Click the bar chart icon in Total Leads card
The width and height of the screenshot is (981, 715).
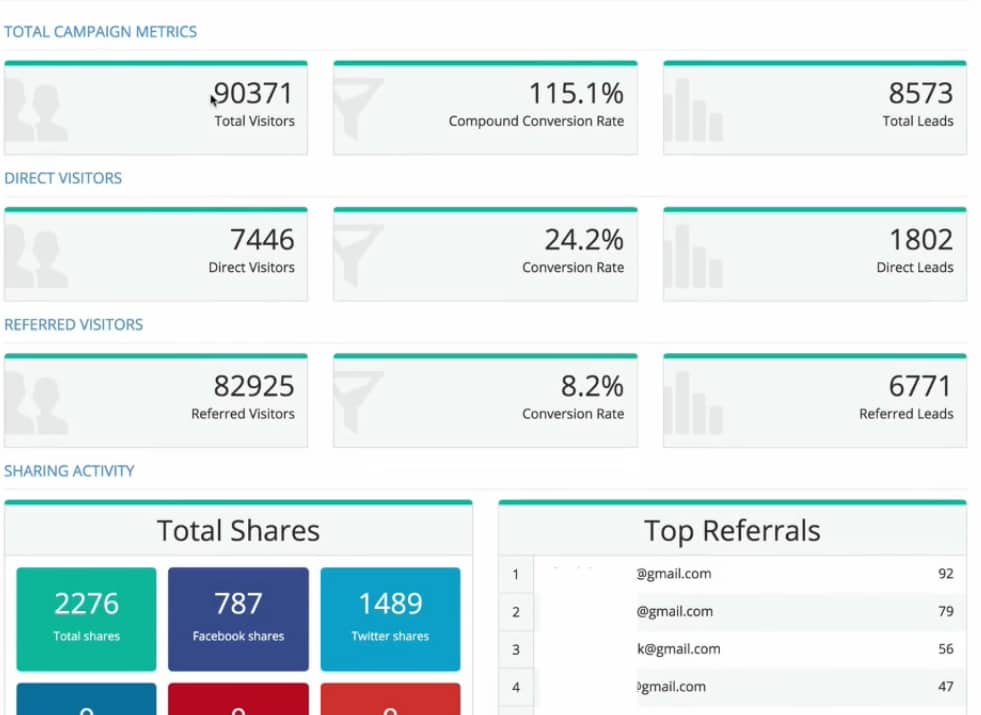point(693,110)
